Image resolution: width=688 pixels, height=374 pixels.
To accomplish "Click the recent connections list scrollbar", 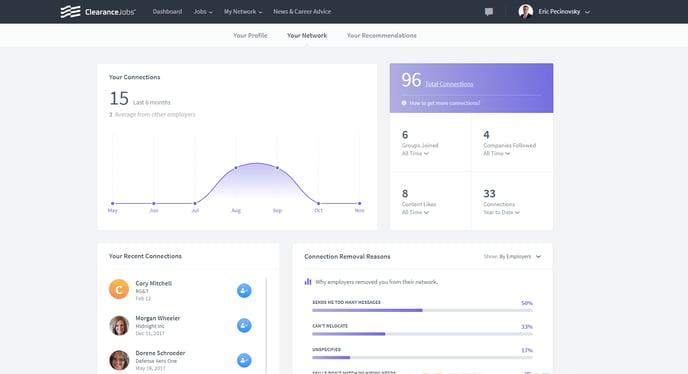I will [266, 326].
